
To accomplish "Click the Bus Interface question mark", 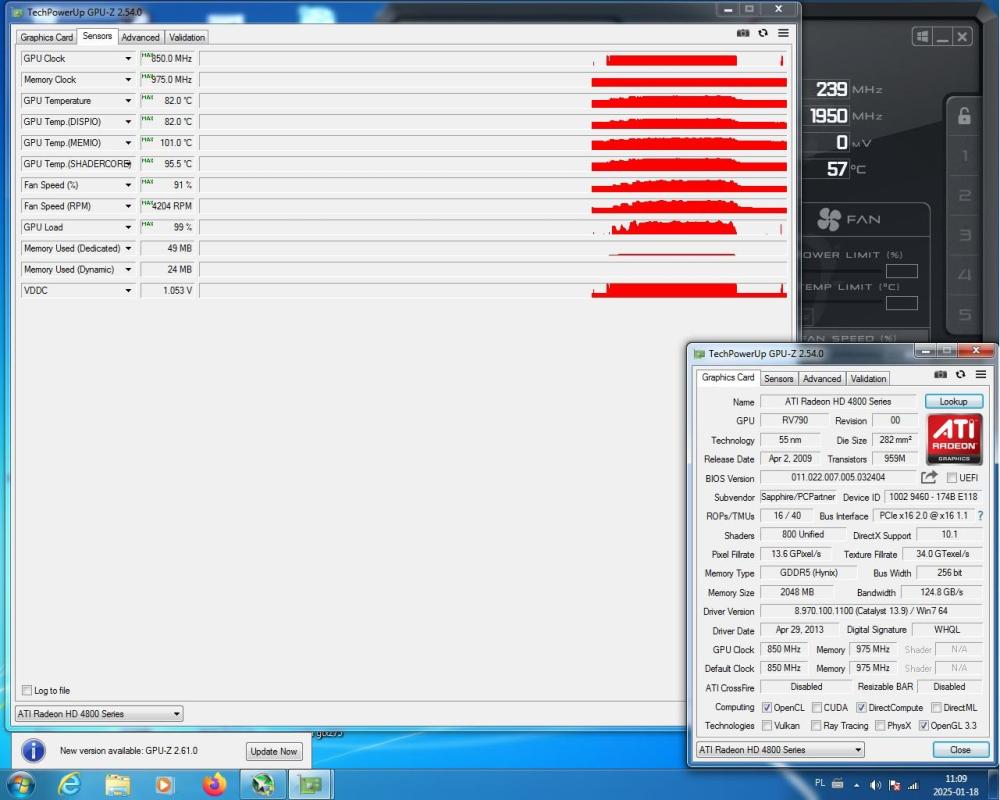I will pos(980,515).
